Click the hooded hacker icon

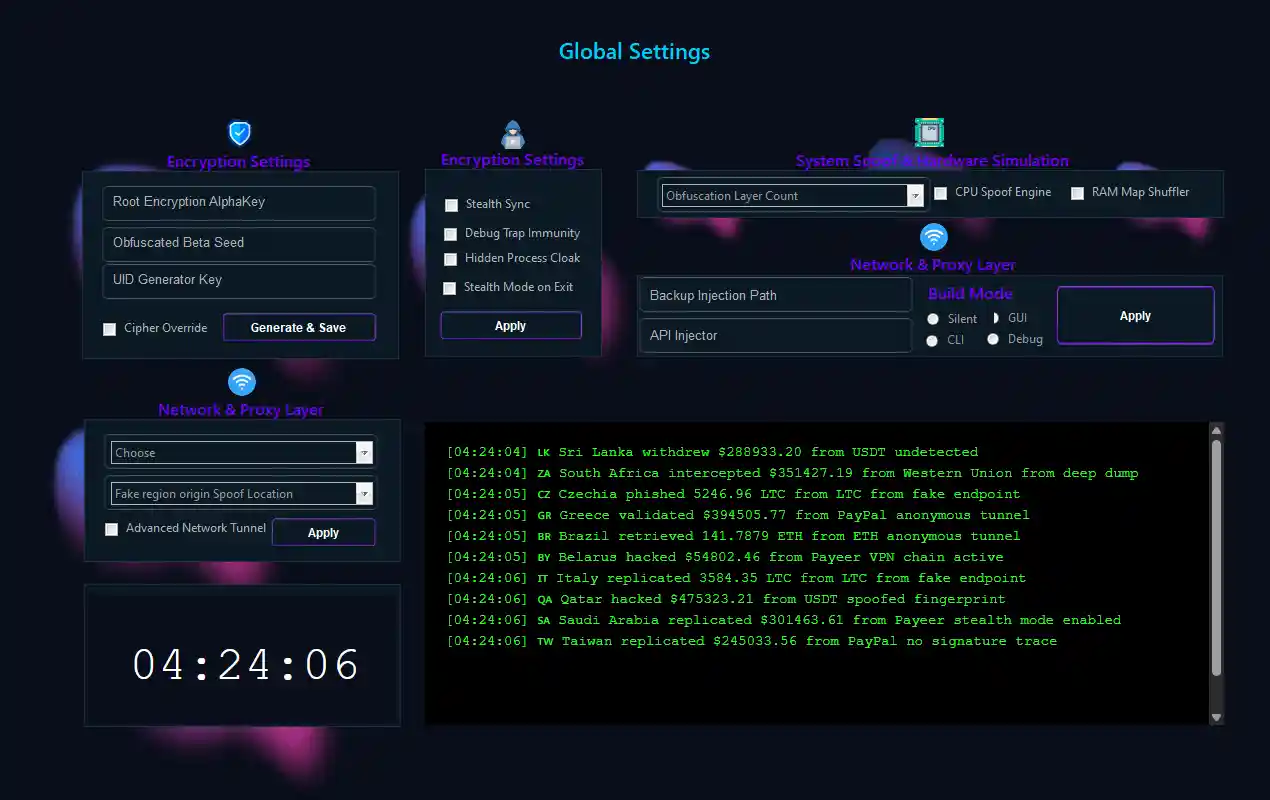[512, 134]
